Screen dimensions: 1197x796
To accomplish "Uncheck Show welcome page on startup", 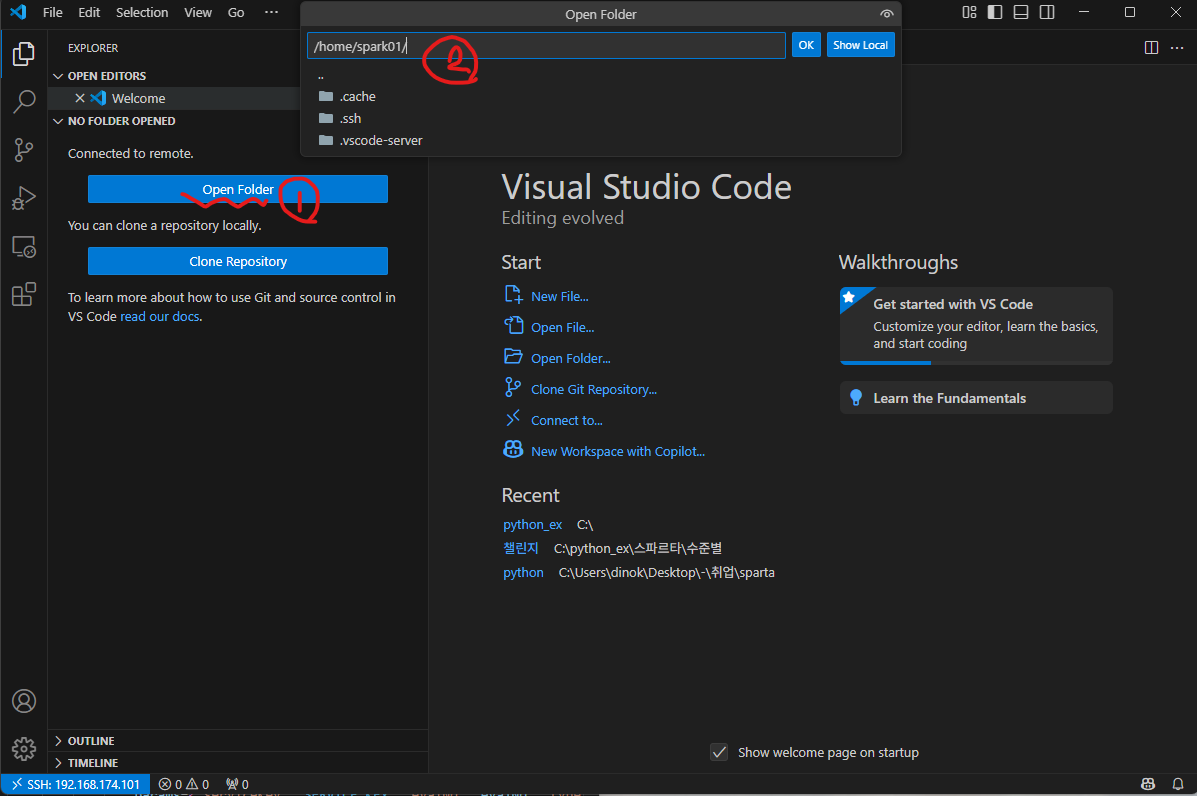I will pos(719,752).
